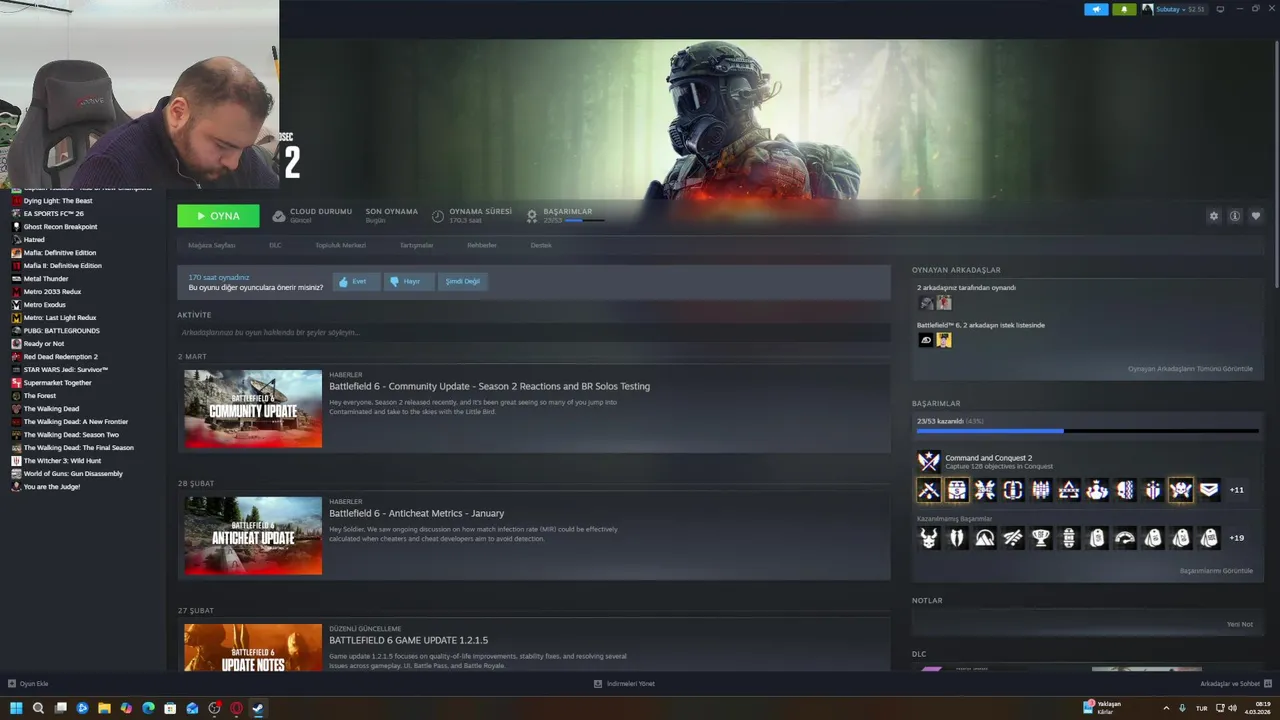This screenshot has width=1280, height=720.
Task: Click the 'Başarımlarını Görüntüle' link
Action: [1216, 571]
